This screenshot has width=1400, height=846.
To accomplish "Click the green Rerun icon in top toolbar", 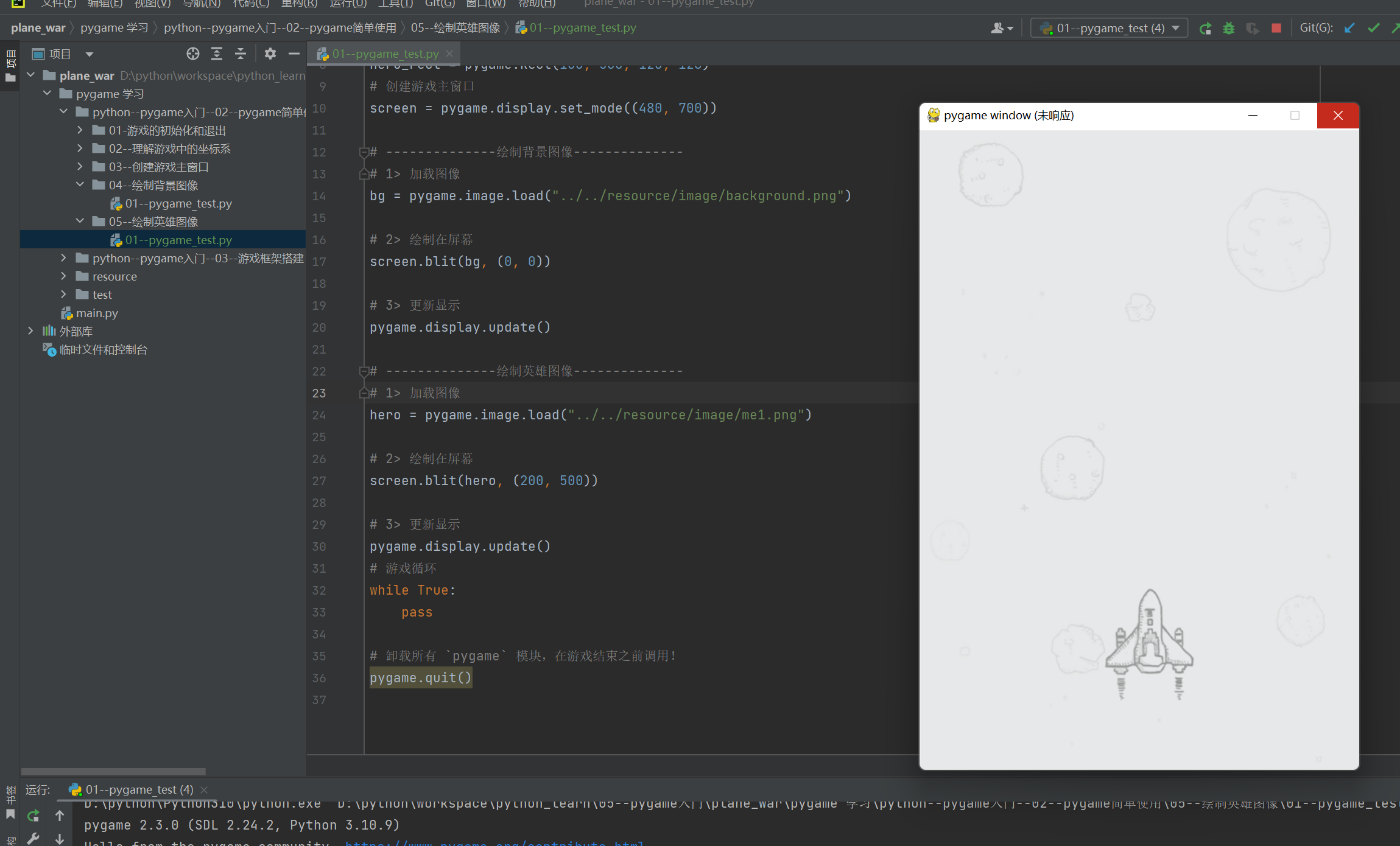I will (1205, 28).
